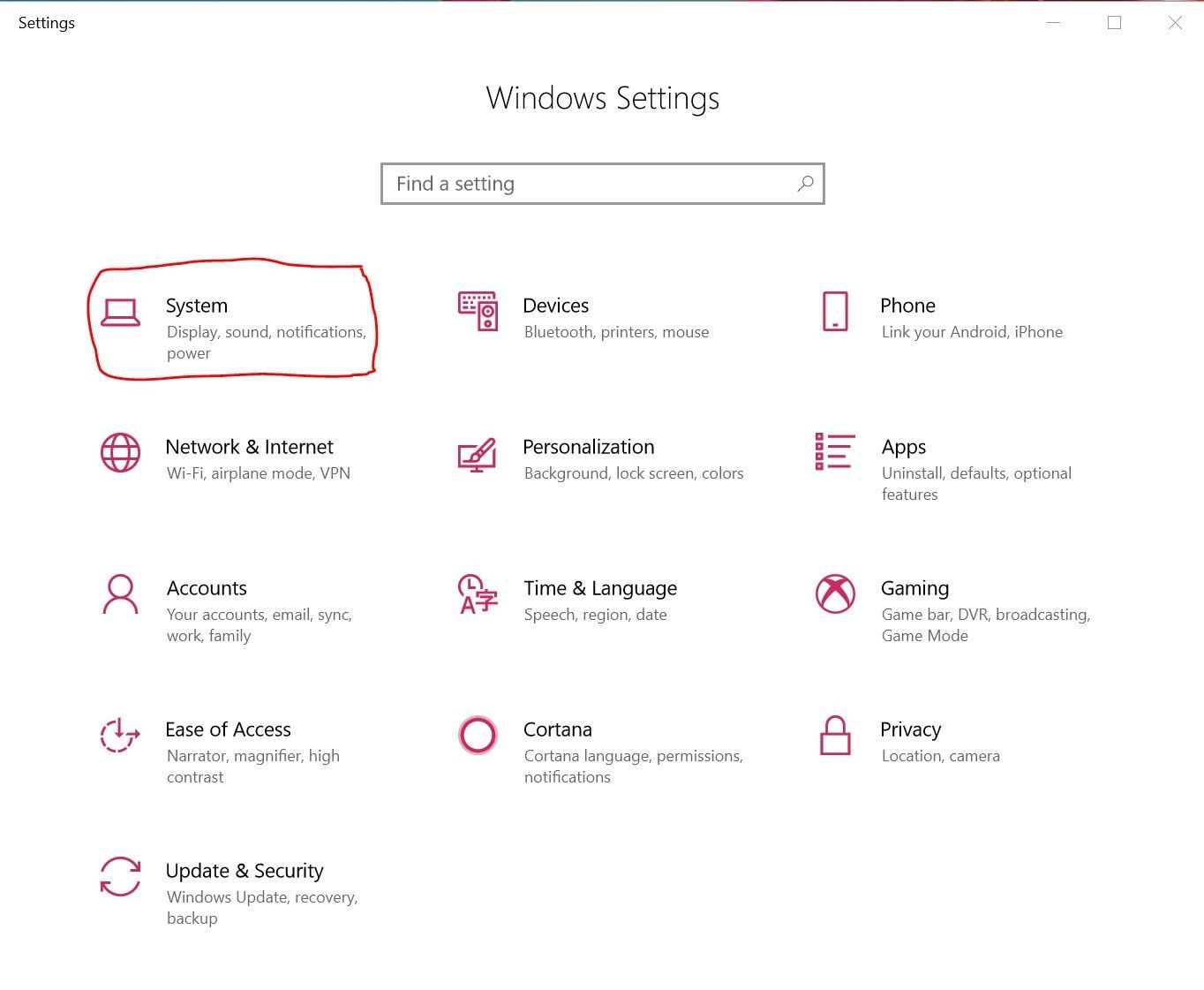Click the text "Wi-Fi, airplane mode, VPN"
The width and height of the screenshot is (1204, 990).
(259, 473)
